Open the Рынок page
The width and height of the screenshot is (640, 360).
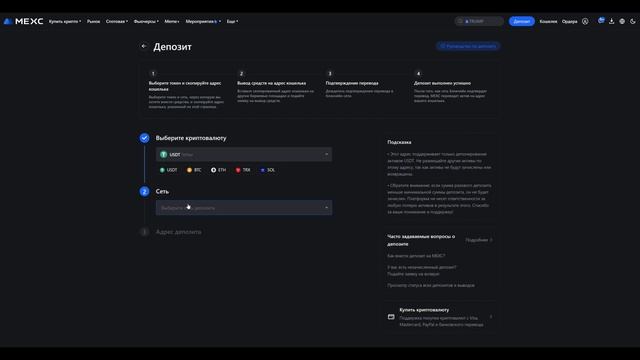pyautogui.click(x=93, y=21)
